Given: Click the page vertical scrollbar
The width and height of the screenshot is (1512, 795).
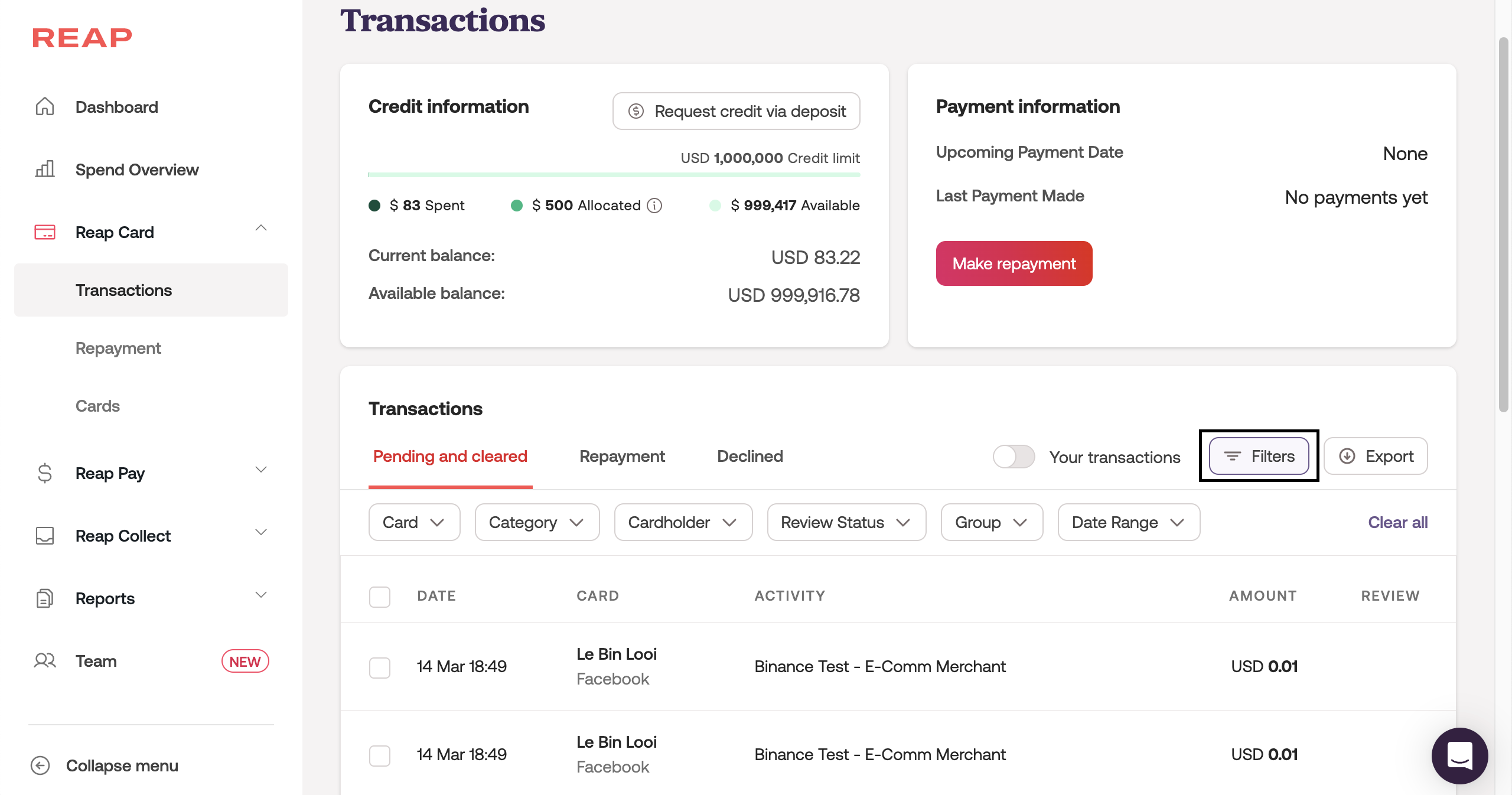Looking at the screenshot, I should click(1504, 224).
